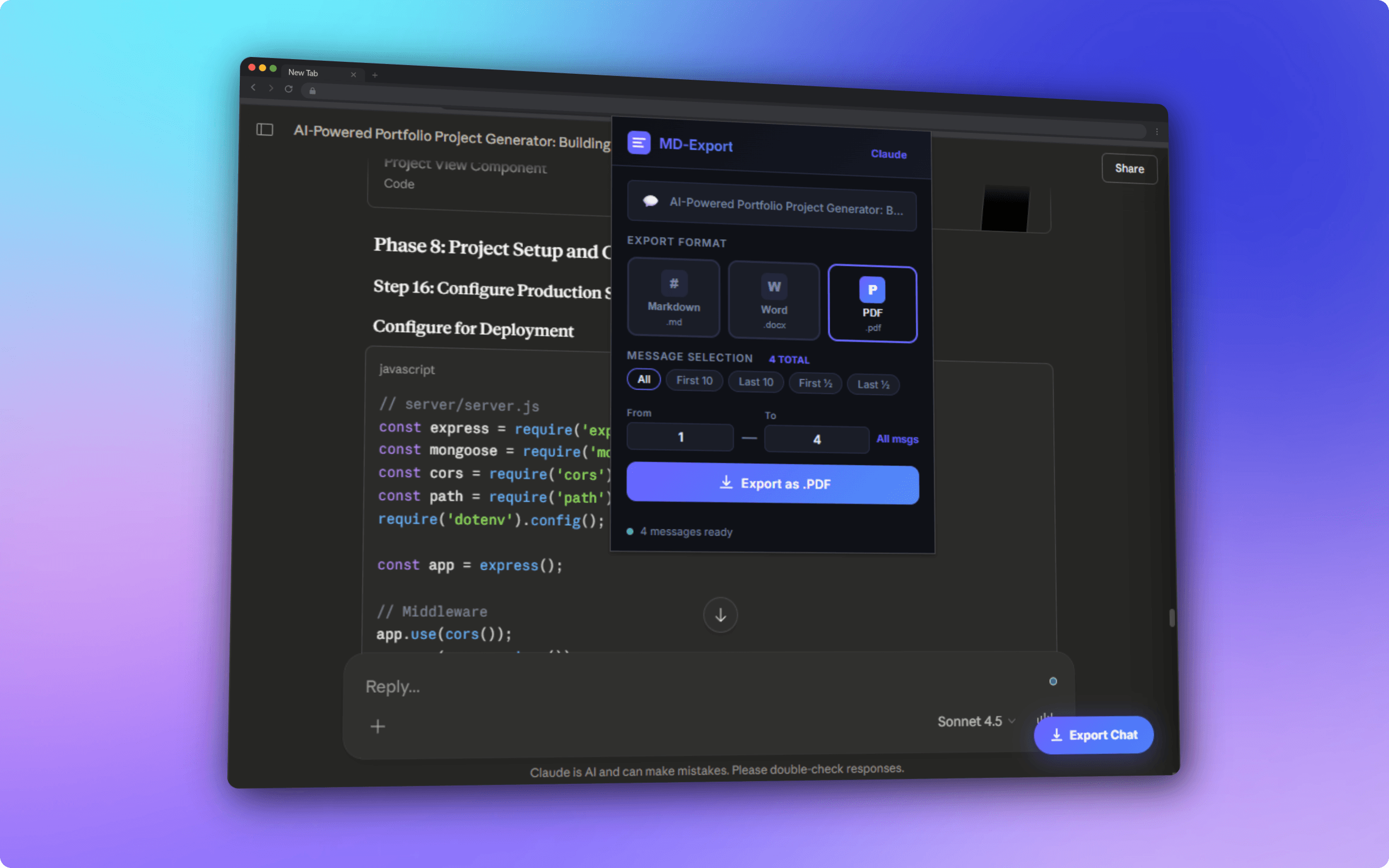The image size is (1389, 868).
Task: Click the Share button
Action: pos(1129,169)
